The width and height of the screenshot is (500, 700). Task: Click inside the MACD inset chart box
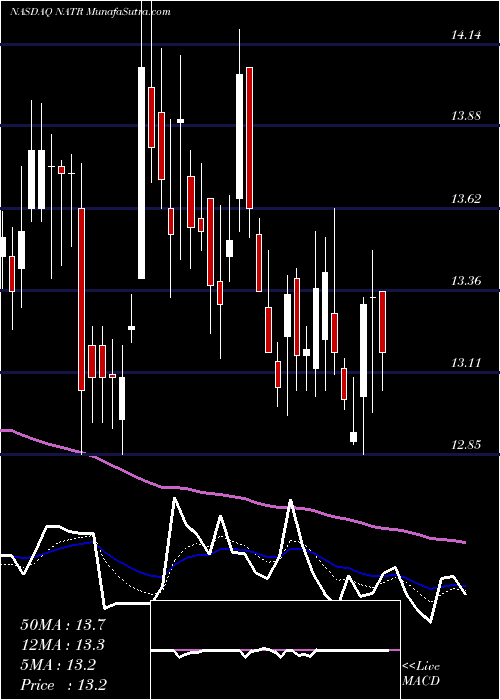coord(275,650)
